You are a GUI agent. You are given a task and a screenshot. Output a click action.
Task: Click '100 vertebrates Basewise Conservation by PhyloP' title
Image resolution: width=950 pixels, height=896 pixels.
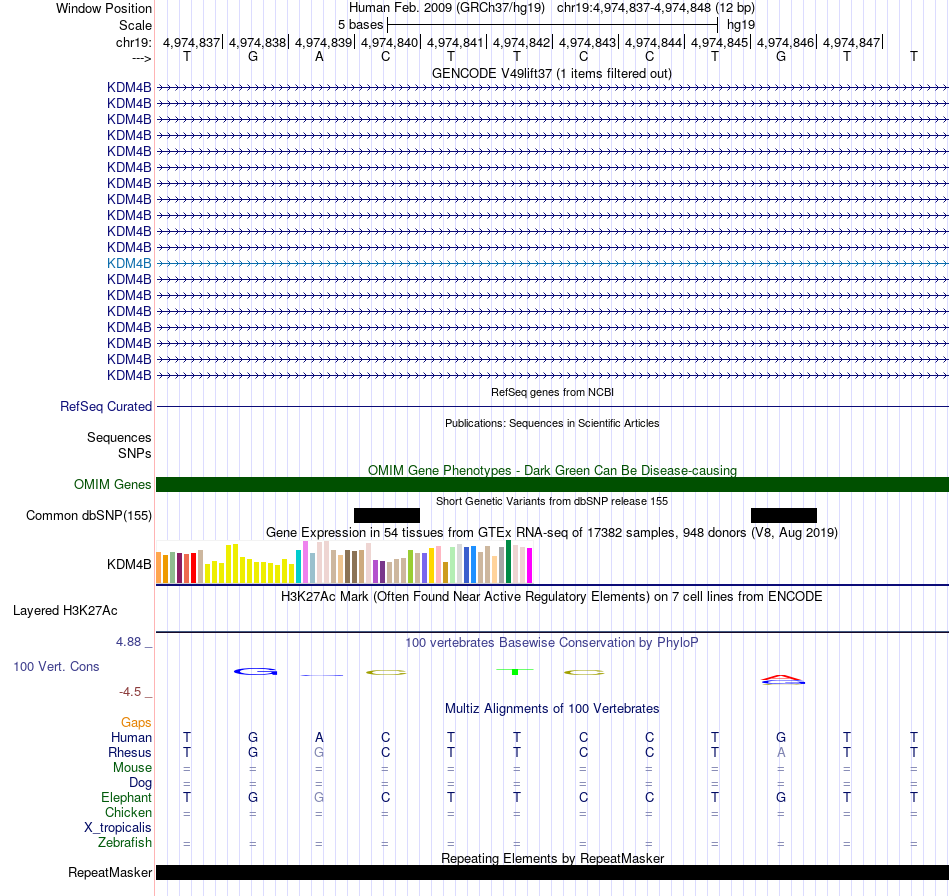click(x=552, y=642)
